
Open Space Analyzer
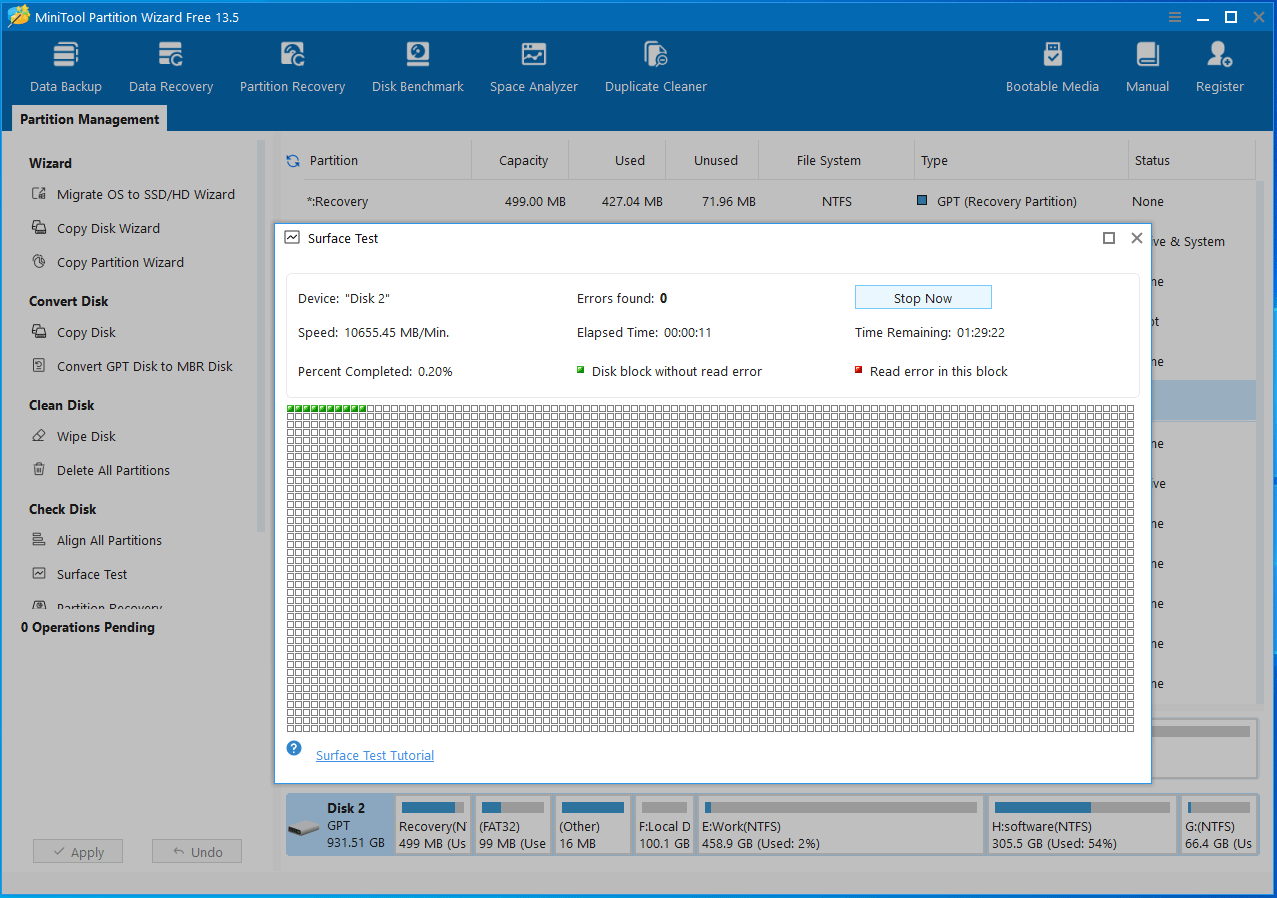[534, 67]
